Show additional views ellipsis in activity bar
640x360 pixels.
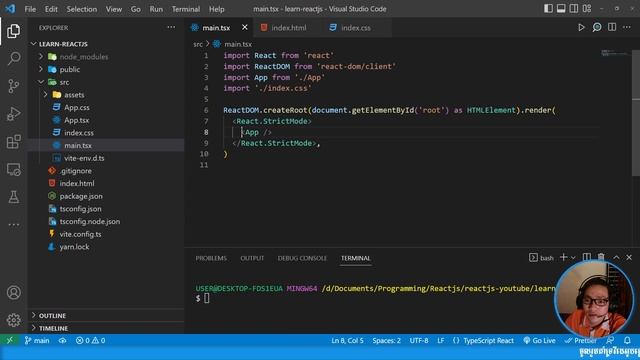[x=13, y=224]
